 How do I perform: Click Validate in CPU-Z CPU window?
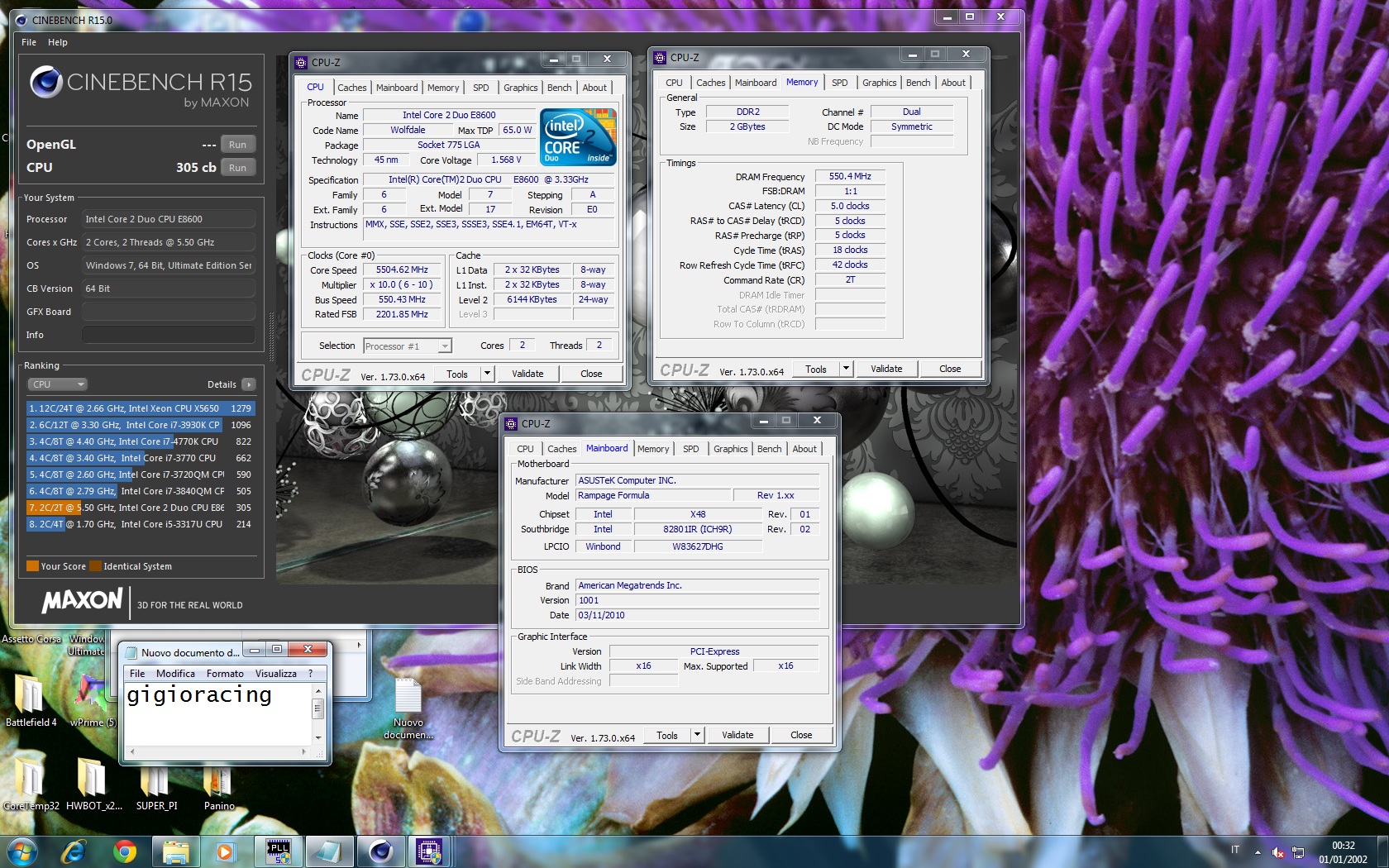pos(527,374)
